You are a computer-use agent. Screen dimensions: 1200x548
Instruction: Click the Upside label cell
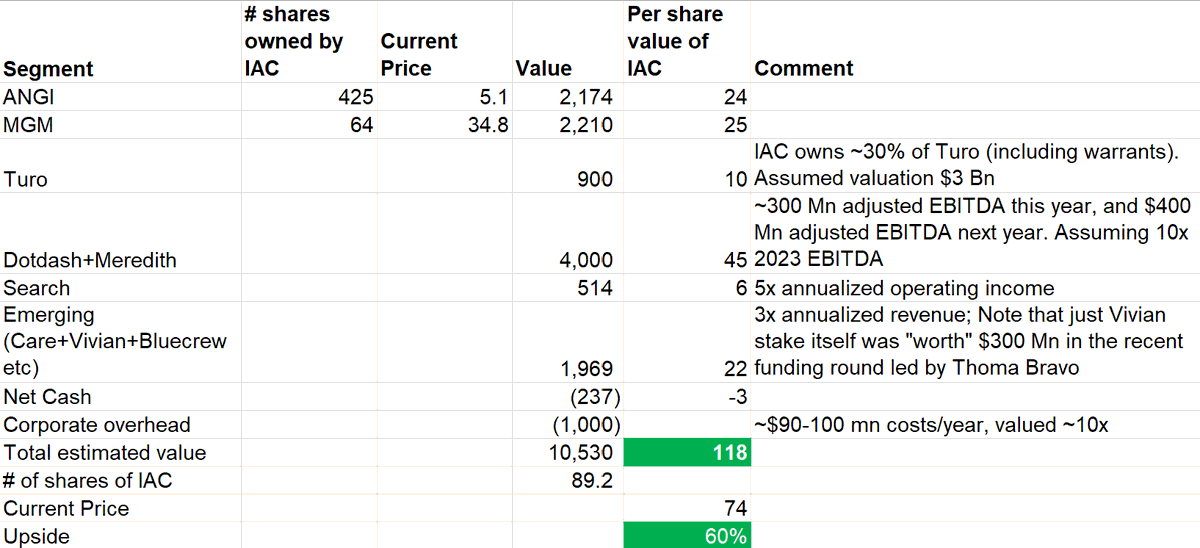pyautogui.click(x=120, y=536)
